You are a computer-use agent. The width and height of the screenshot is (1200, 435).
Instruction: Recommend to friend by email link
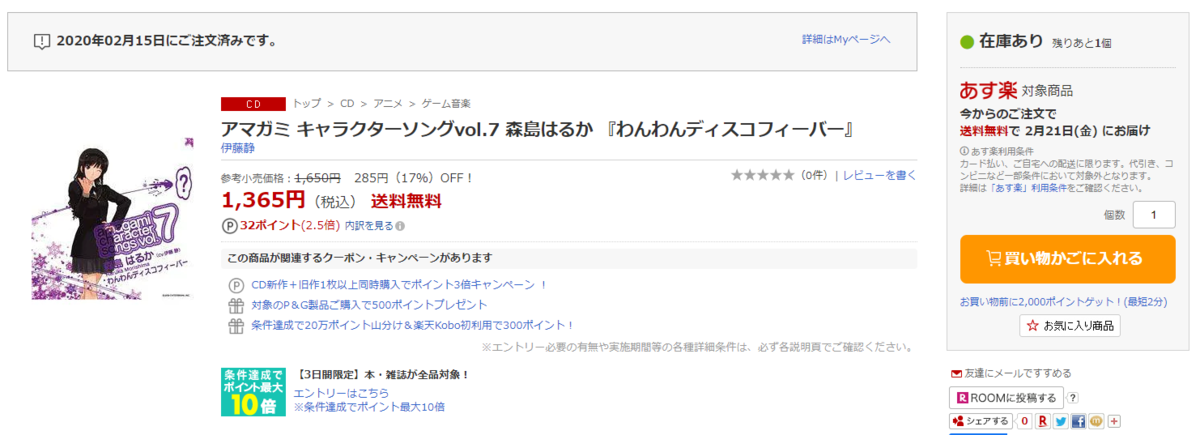(x=1010, y=373)
